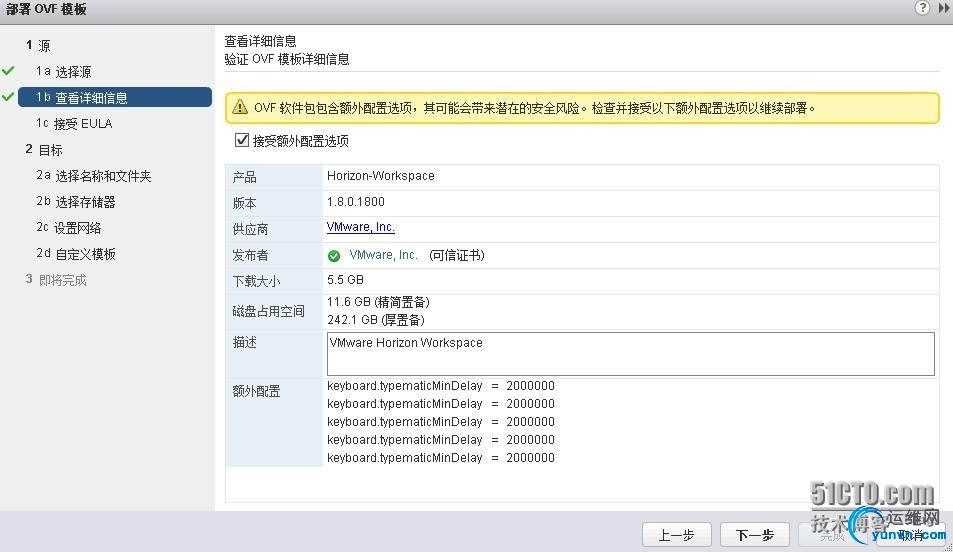Click the 描述 row label

point(244,342)
